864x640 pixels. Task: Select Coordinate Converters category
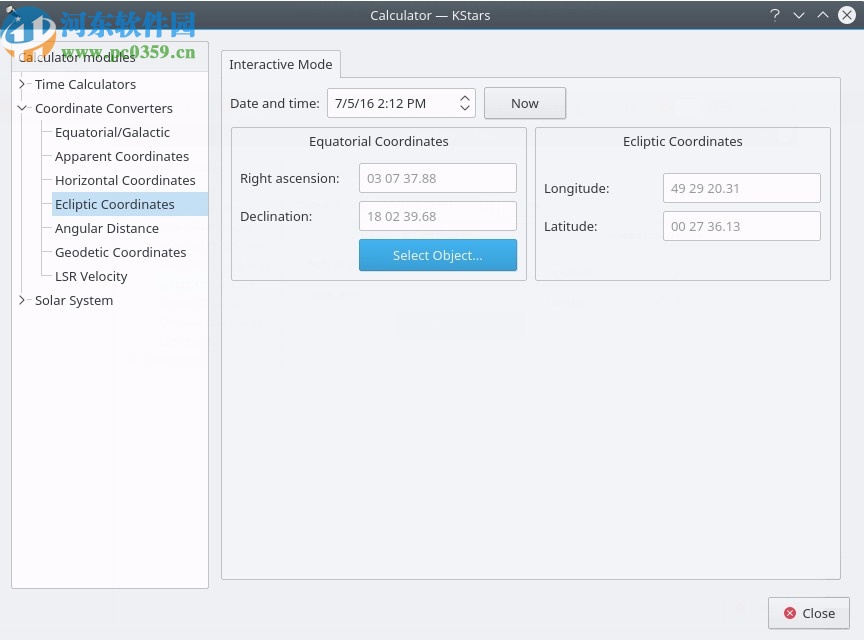click(x=104, y=109)
